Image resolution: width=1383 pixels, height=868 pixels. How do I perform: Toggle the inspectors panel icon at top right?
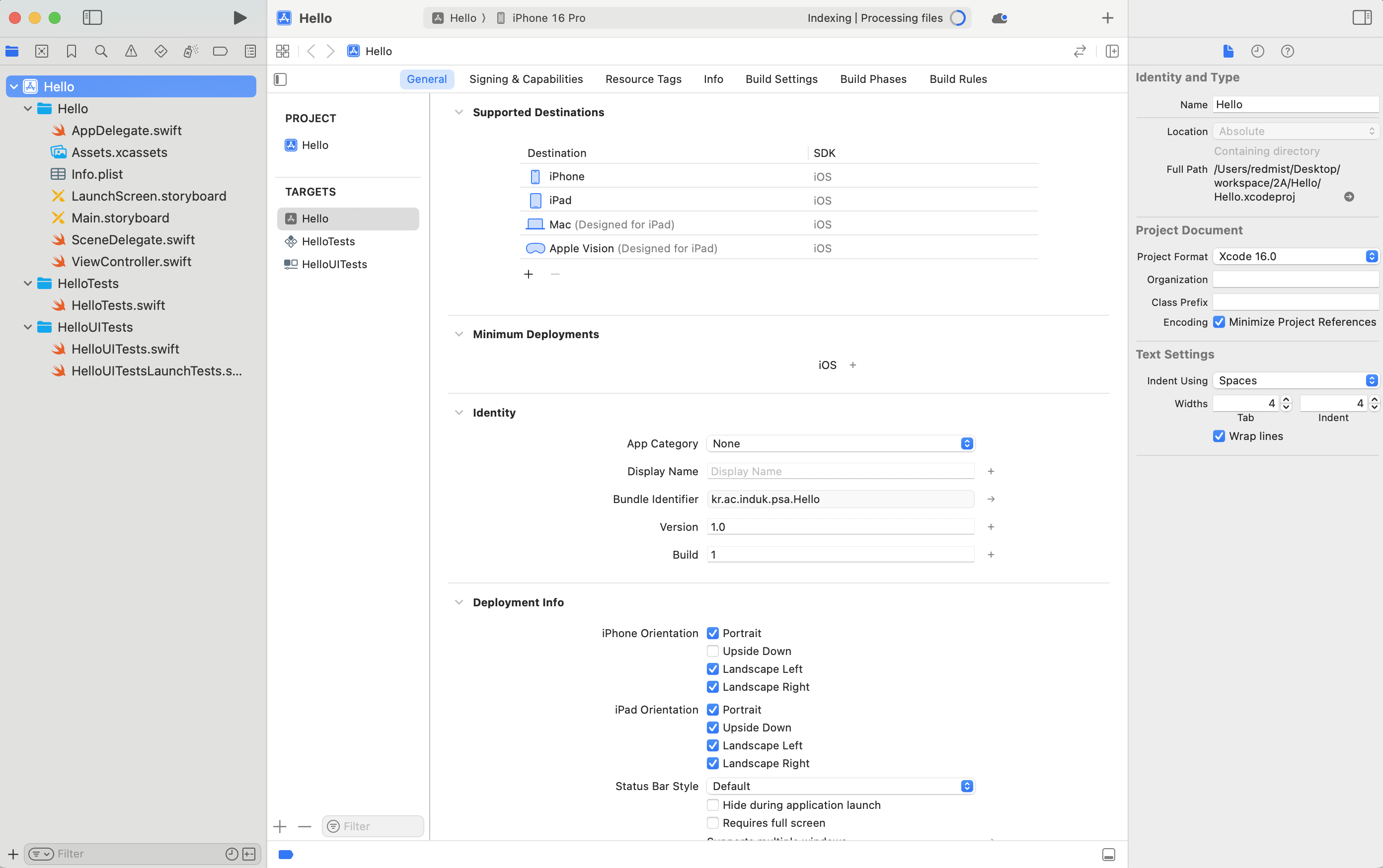(x=1362, y=18)
